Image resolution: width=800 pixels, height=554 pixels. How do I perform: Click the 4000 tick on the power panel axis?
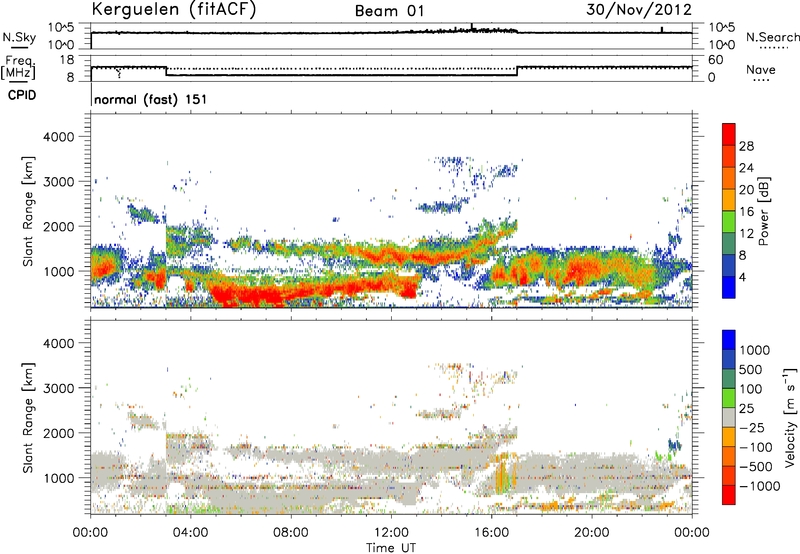58,137
